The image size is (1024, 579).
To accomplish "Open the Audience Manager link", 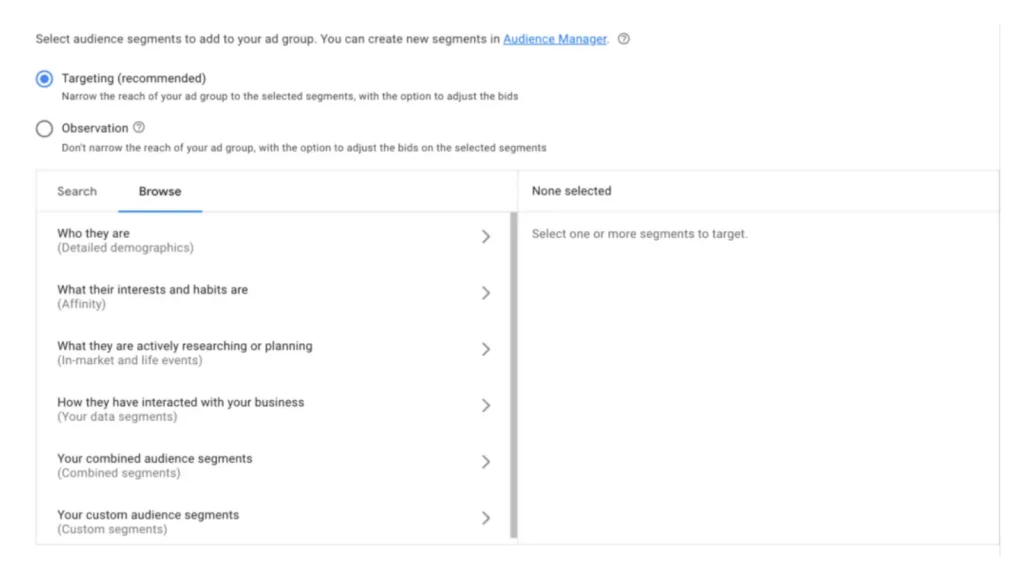I will click(554, 39).
